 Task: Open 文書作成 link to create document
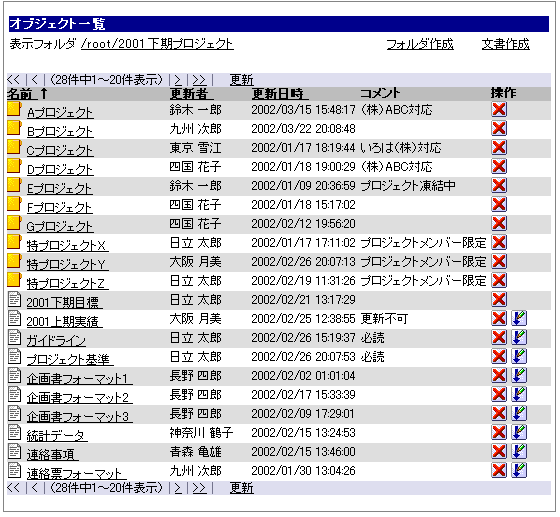coord(505,44)
